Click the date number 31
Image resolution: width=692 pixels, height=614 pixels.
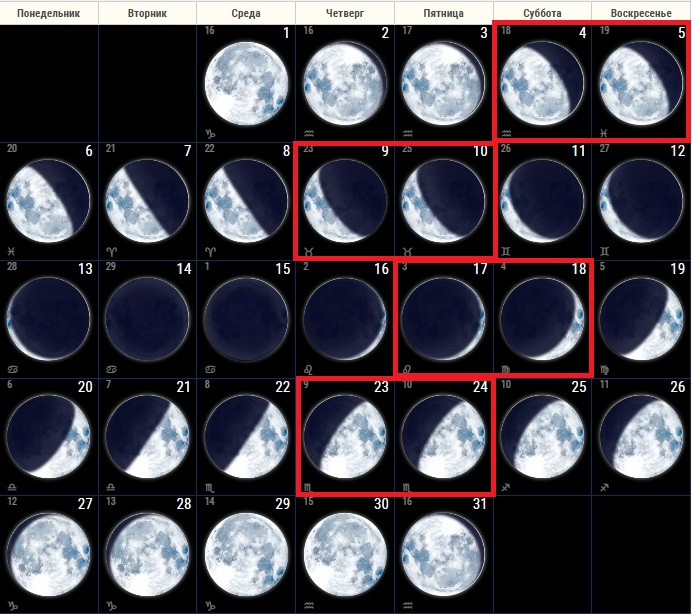tap(480, 504)
